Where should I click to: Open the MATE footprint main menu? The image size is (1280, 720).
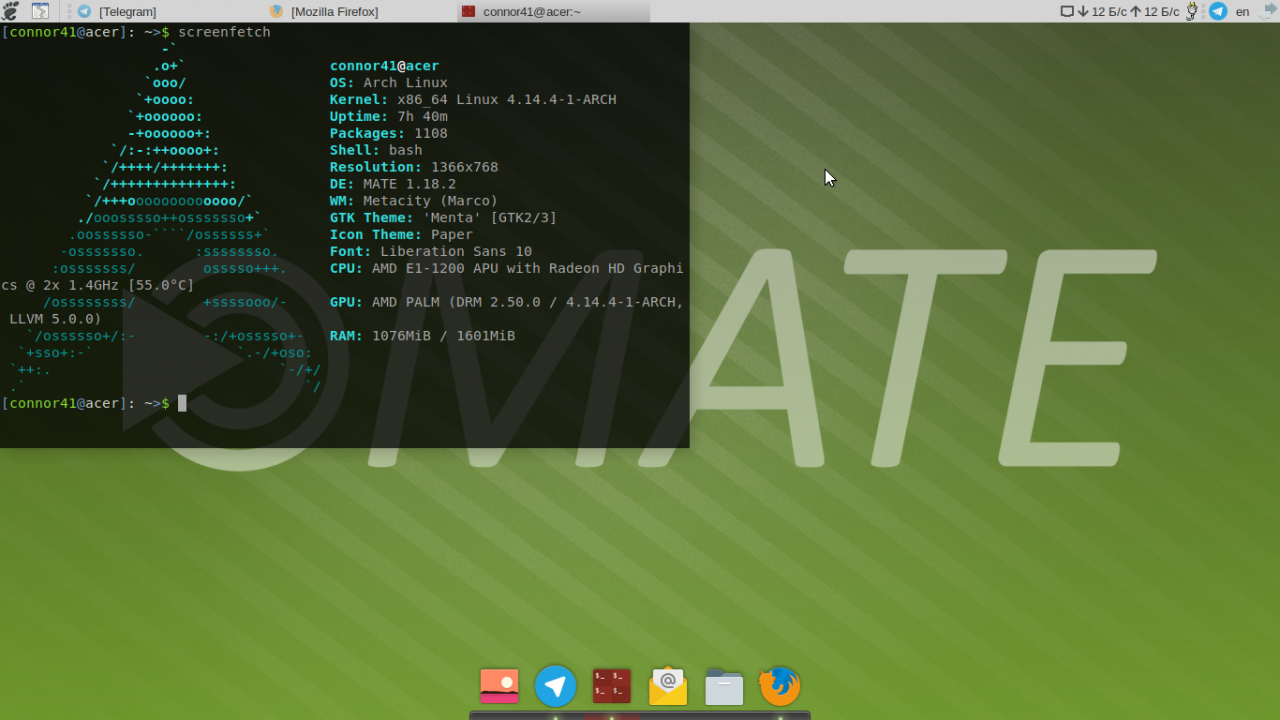pos(10,11)
